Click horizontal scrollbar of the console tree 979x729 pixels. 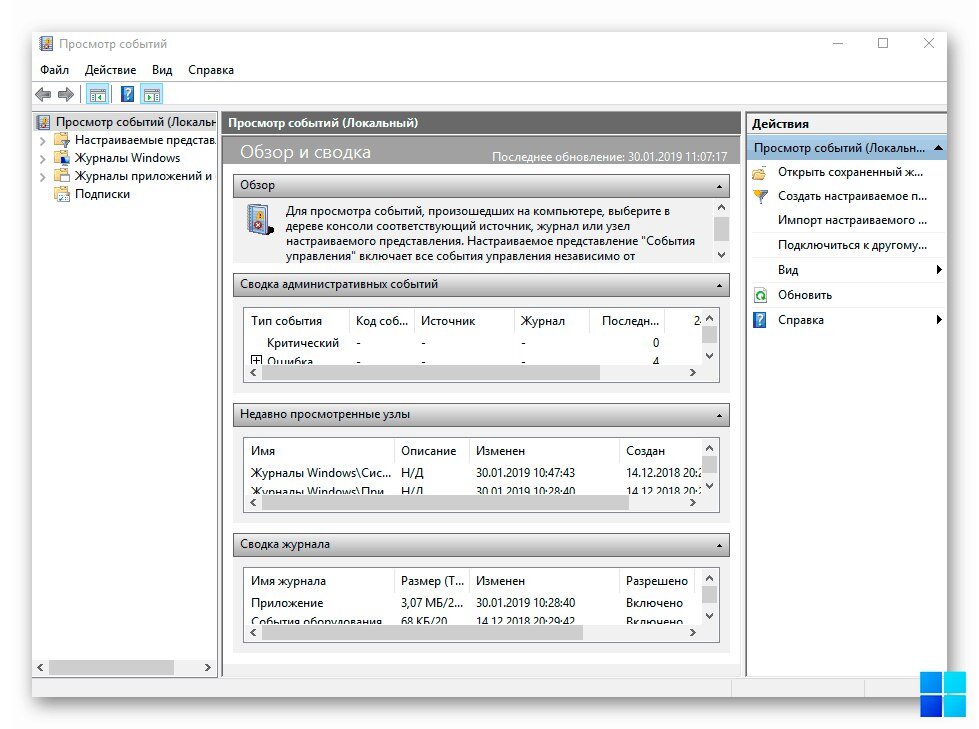[111, 667]
